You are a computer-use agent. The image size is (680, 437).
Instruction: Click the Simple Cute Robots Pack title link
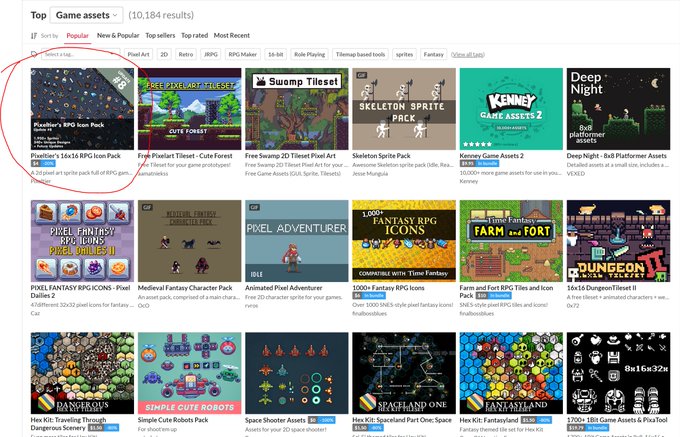(x=173, y=420)
